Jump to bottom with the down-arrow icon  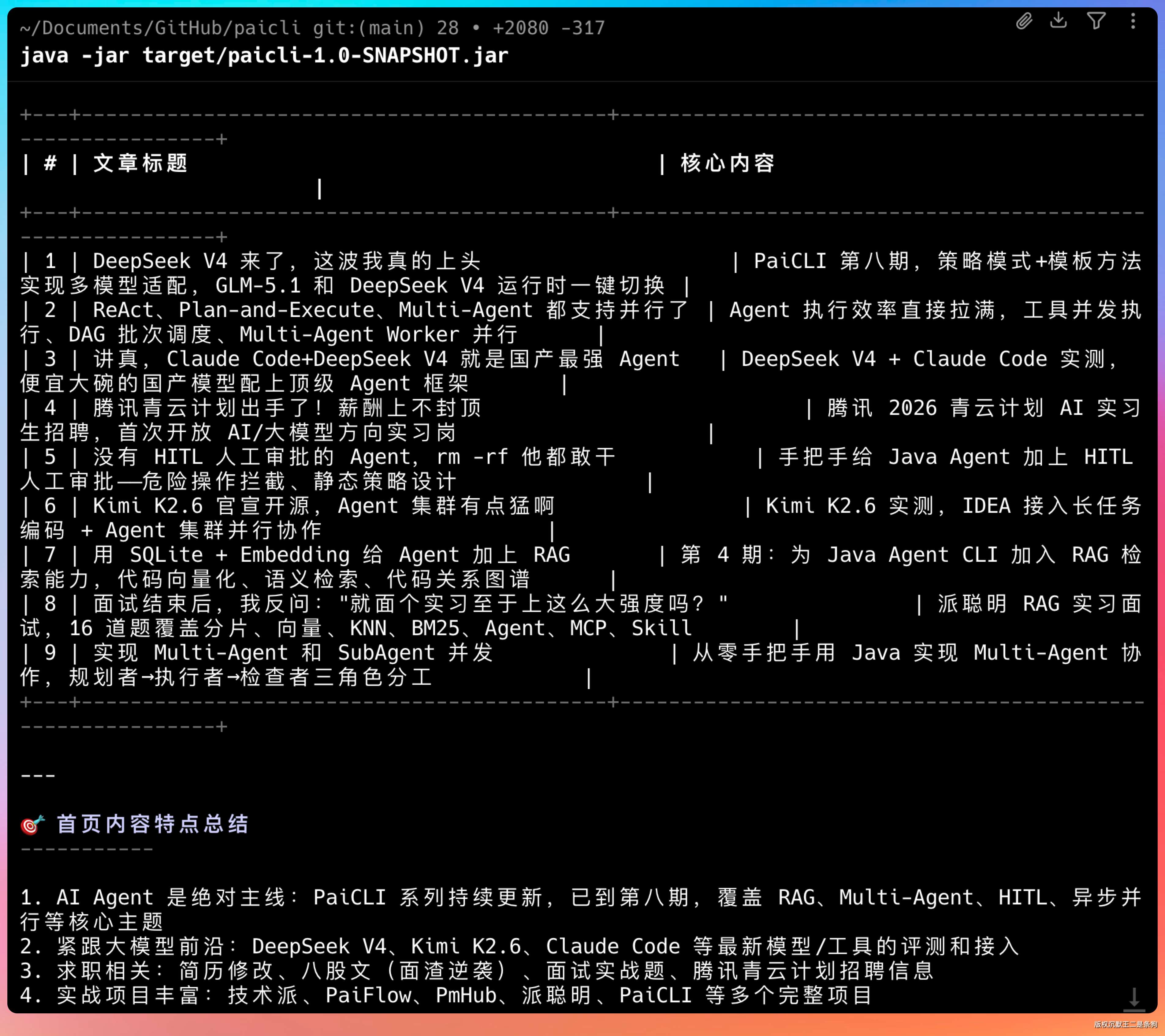coord(1134,998)
